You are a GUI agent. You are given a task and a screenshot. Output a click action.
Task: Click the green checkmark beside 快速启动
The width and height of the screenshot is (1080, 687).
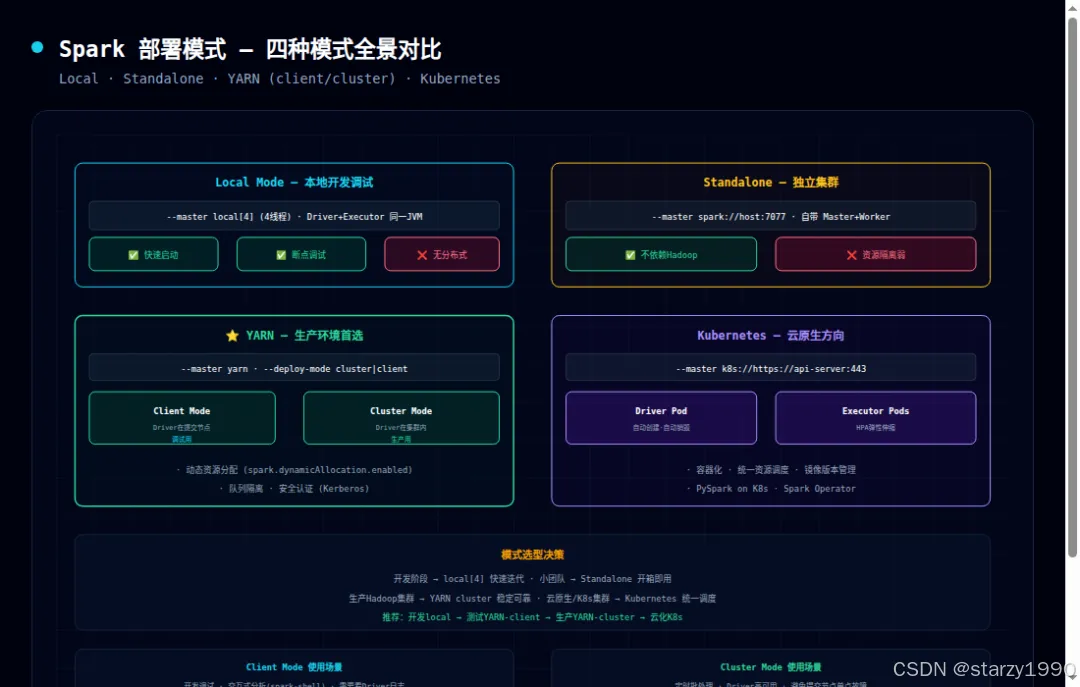134,255
